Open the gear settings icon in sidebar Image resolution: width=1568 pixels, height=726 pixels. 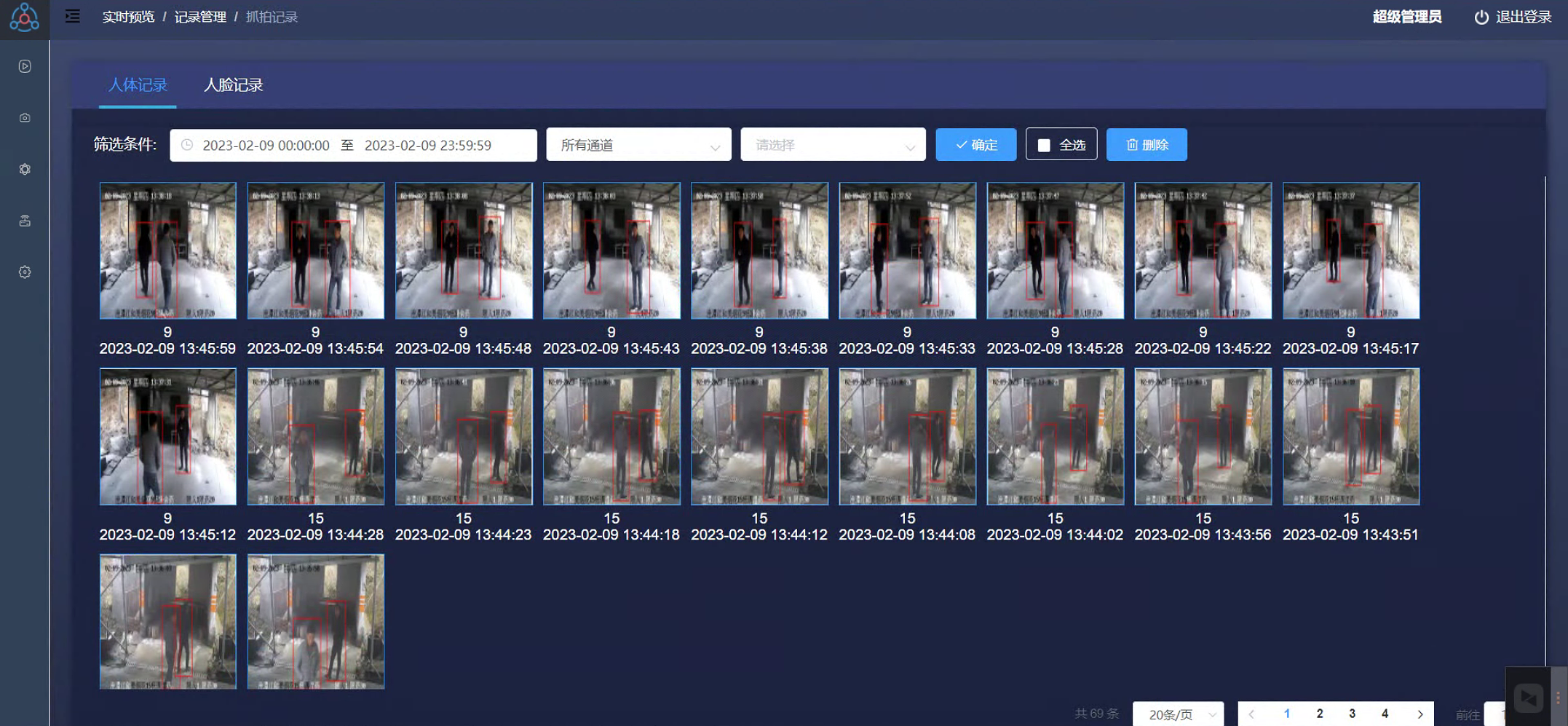(25, 272)
